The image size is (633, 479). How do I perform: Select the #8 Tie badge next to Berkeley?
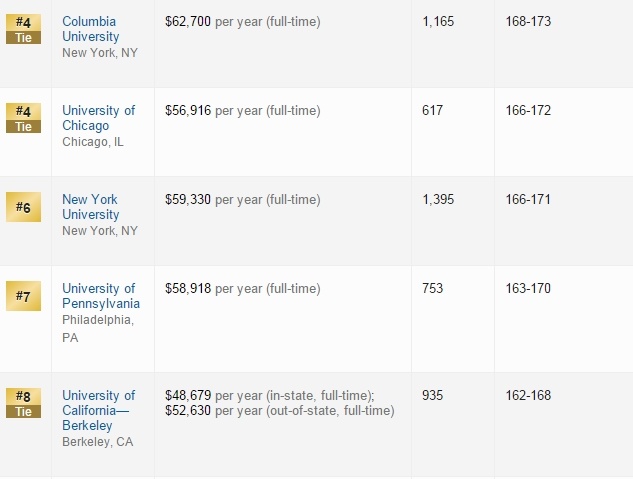23,403
